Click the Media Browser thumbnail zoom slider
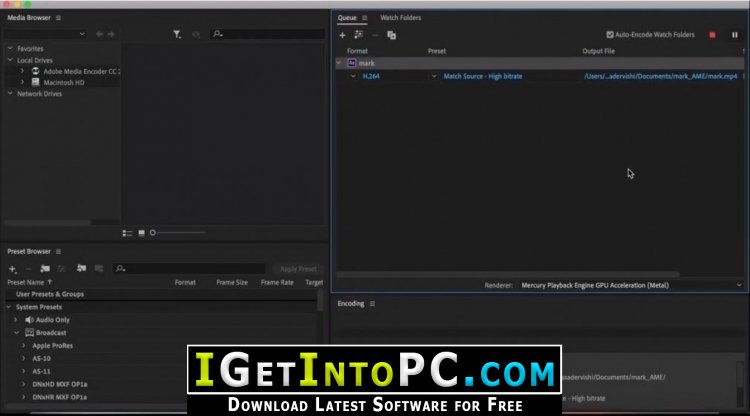The width and height of the screenshot is (750, 416). click(x=178, y=233)
